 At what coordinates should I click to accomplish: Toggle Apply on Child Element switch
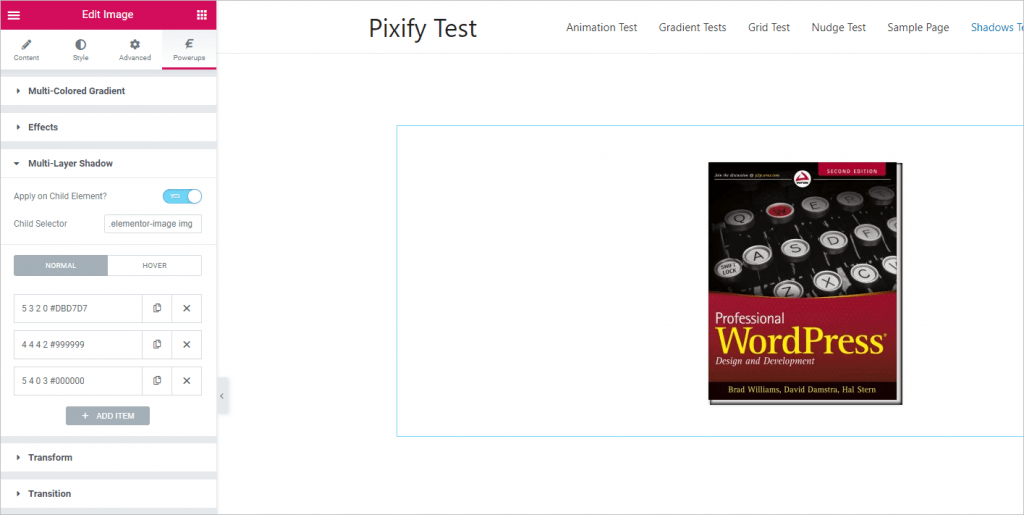coord(182,196)
